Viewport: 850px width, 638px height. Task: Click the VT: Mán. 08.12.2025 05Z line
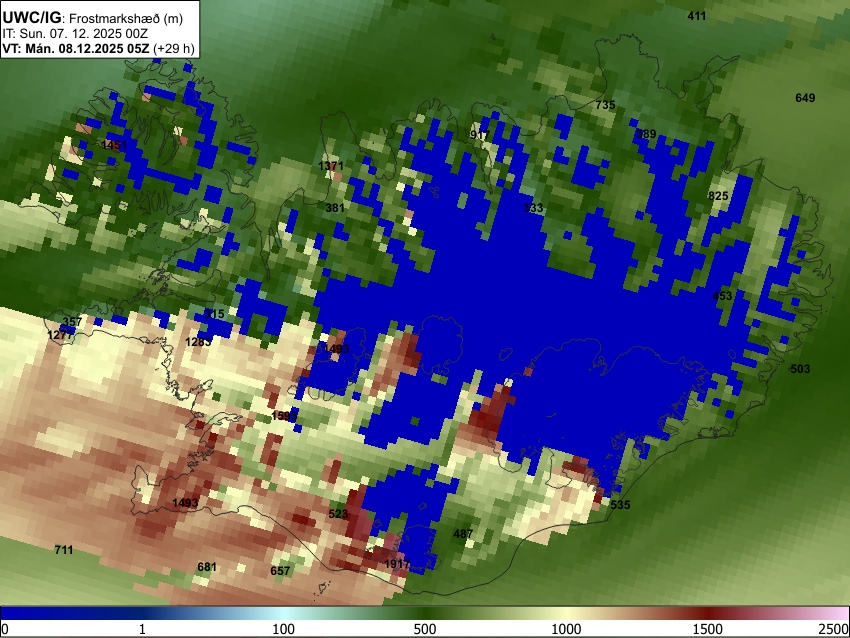98,48
